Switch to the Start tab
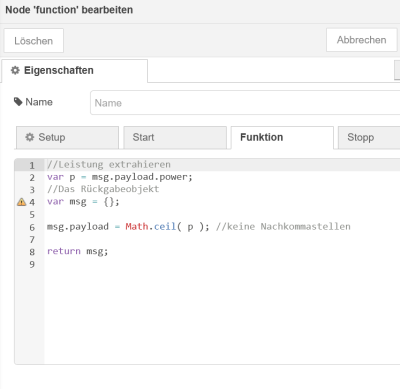Screen dimensions: 400x389 (x=175, y=137)
